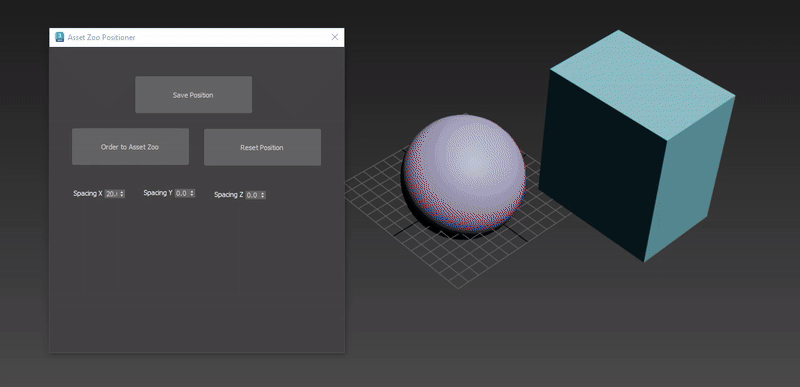Screen dimensions: 800x387
Task: Click the Reset Position button
Action: [262, 147]
